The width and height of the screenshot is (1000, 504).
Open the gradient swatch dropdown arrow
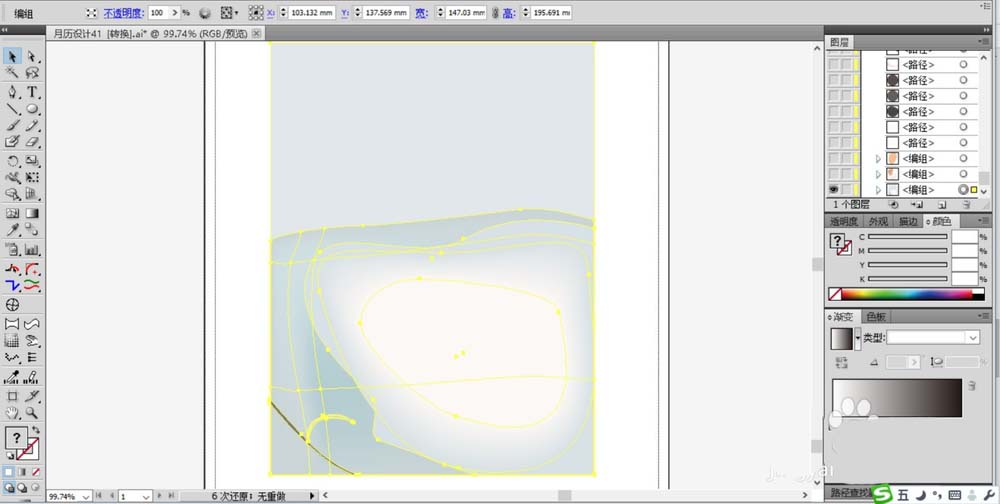pyautogui.click(x=857, y=338)
